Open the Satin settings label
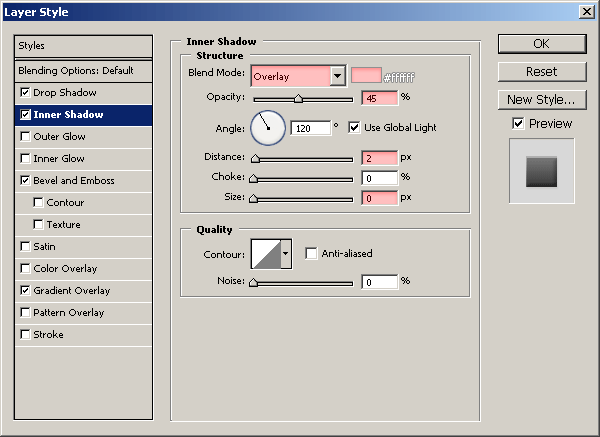The width and height of the screenshot is (600, 437). [44, 246]
